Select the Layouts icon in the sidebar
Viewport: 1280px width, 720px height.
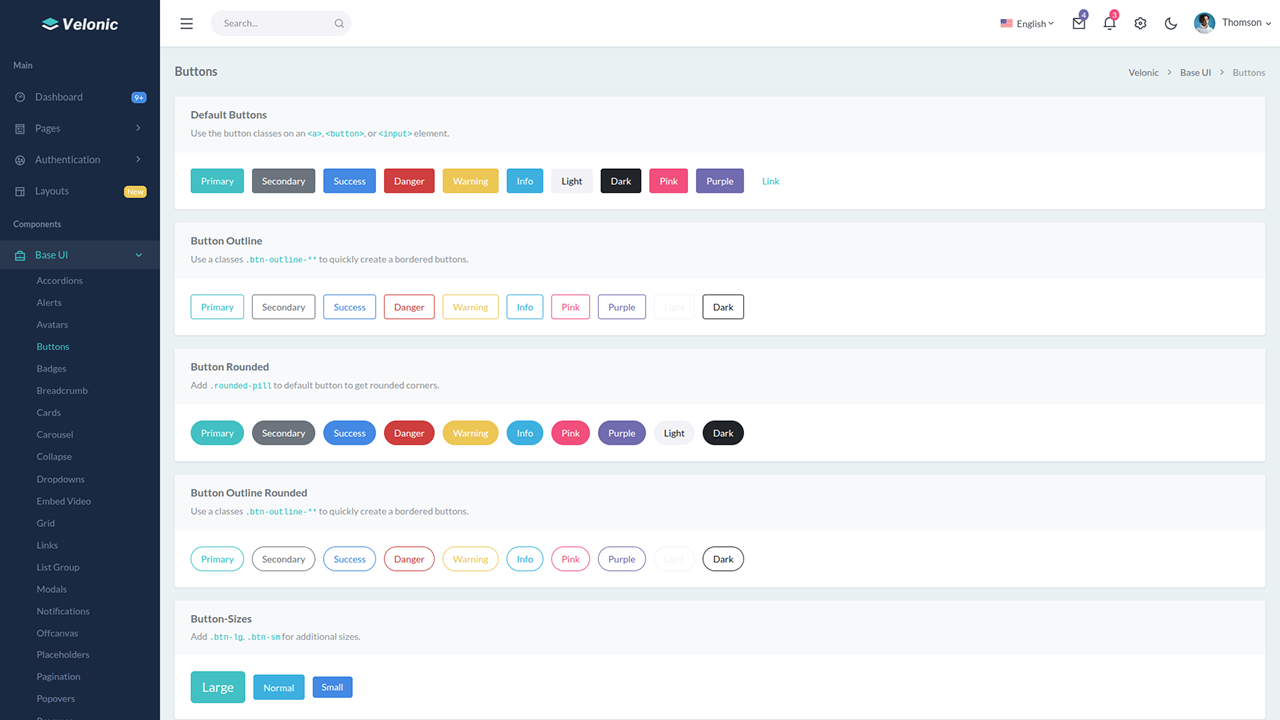(21, 191)
